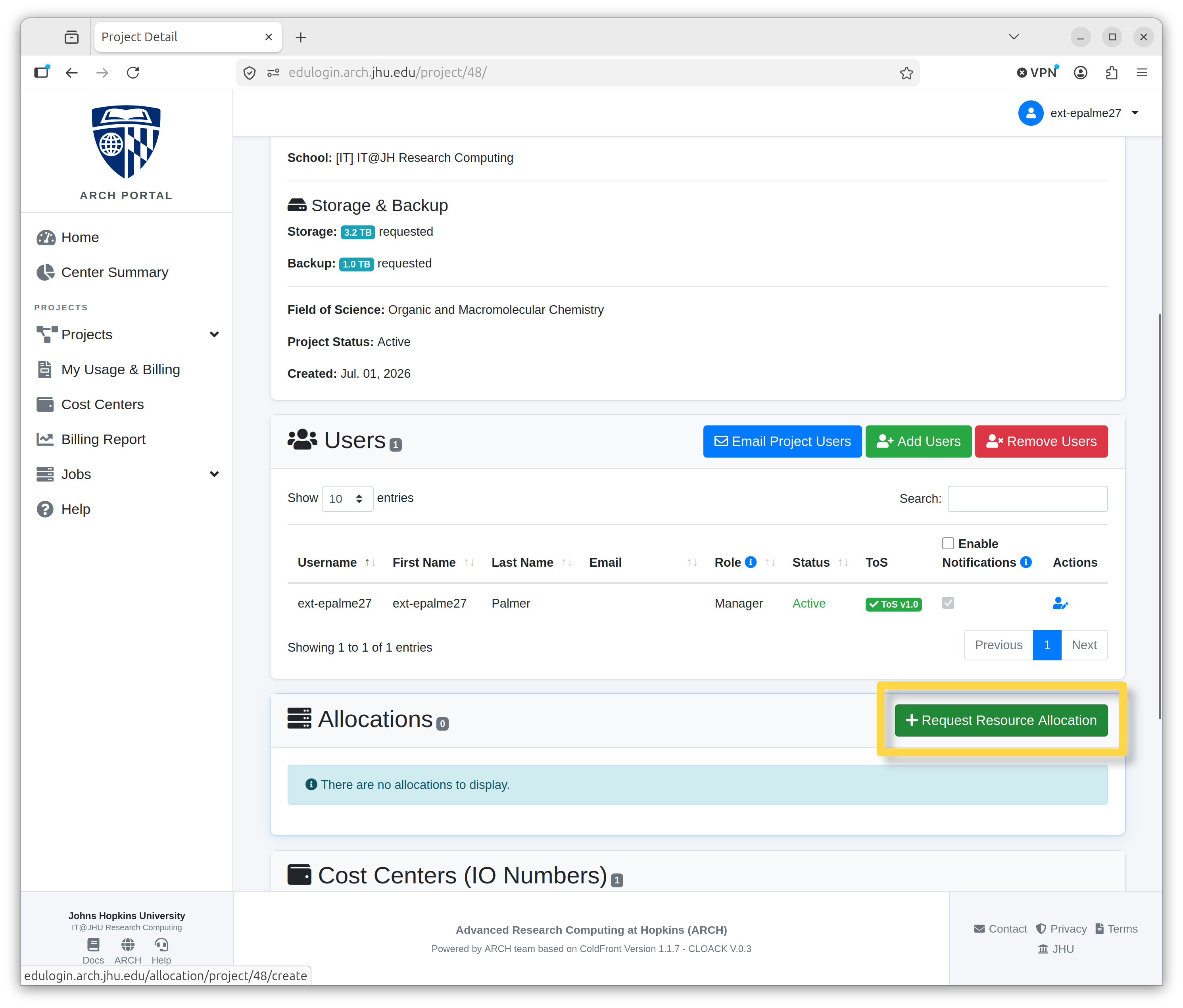Reload the page with refresh icon
1183x1008 pixels.
pyautogui.click(x=133, y=73)
